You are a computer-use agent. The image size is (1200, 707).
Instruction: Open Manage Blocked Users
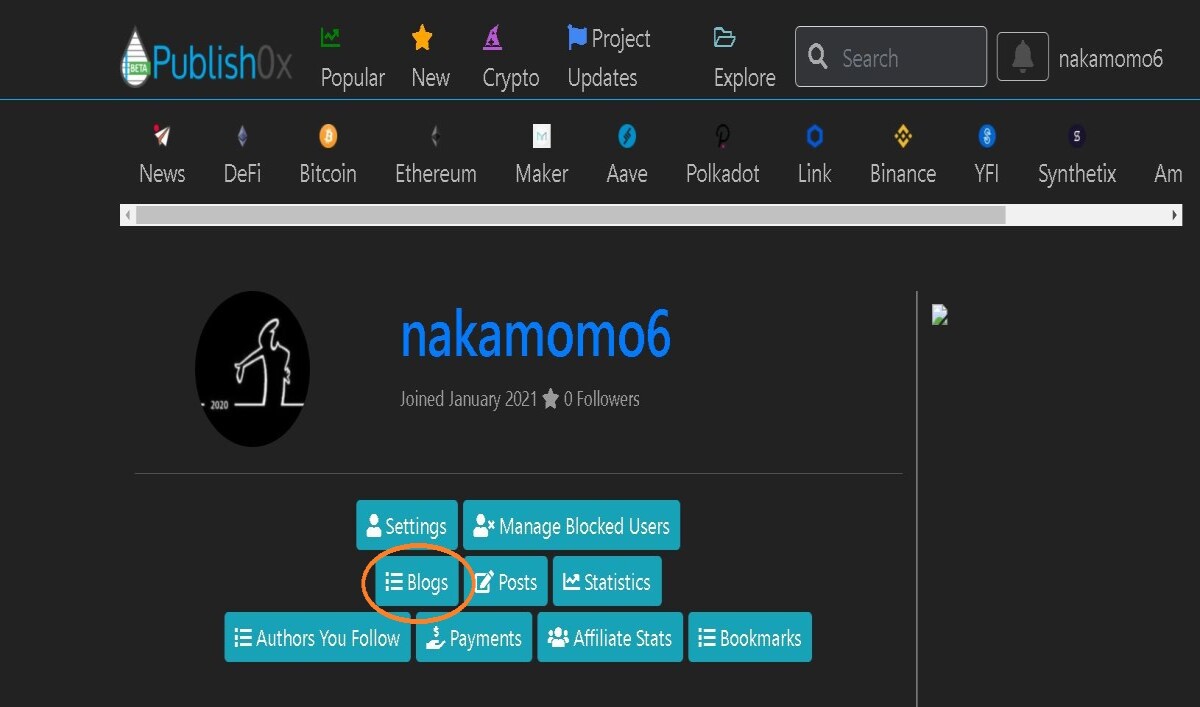tap(571, 525)
